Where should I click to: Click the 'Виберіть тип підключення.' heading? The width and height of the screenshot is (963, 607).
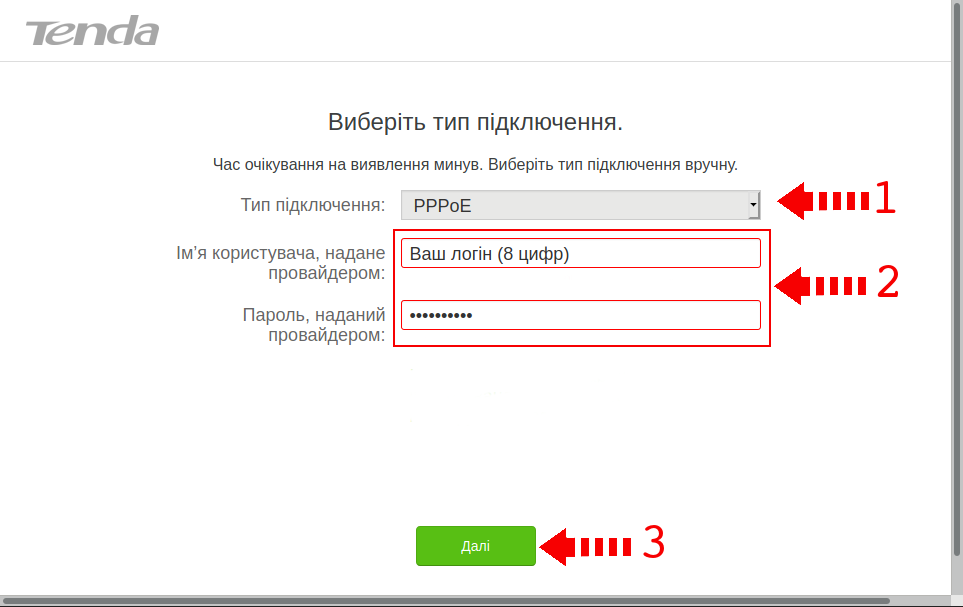click(475, 123)
